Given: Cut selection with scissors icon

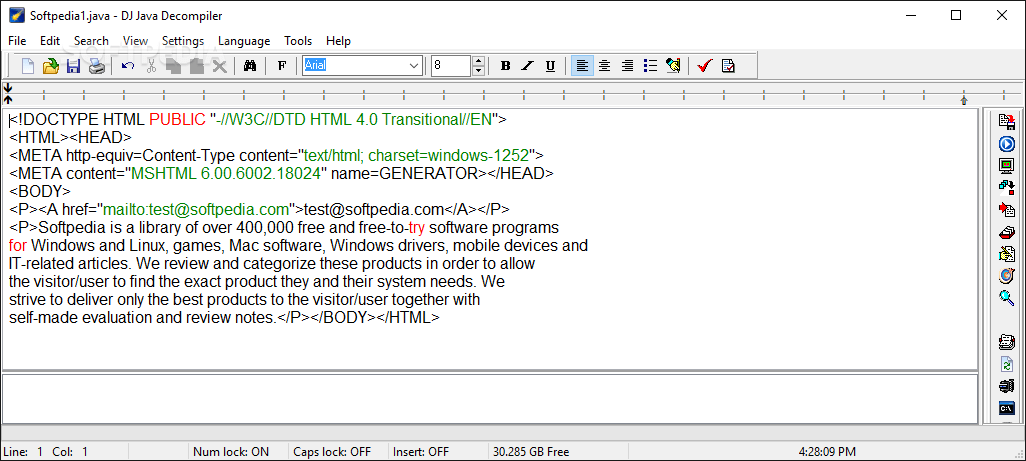Looking at the screenshot, I should point(151,66).
